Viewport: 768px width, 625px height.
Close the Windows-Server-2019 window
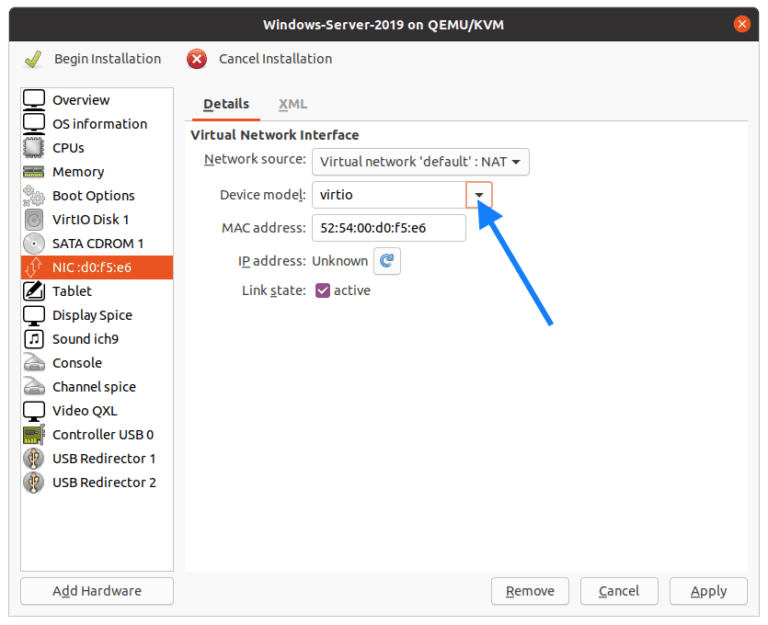(x=742, y=24)
